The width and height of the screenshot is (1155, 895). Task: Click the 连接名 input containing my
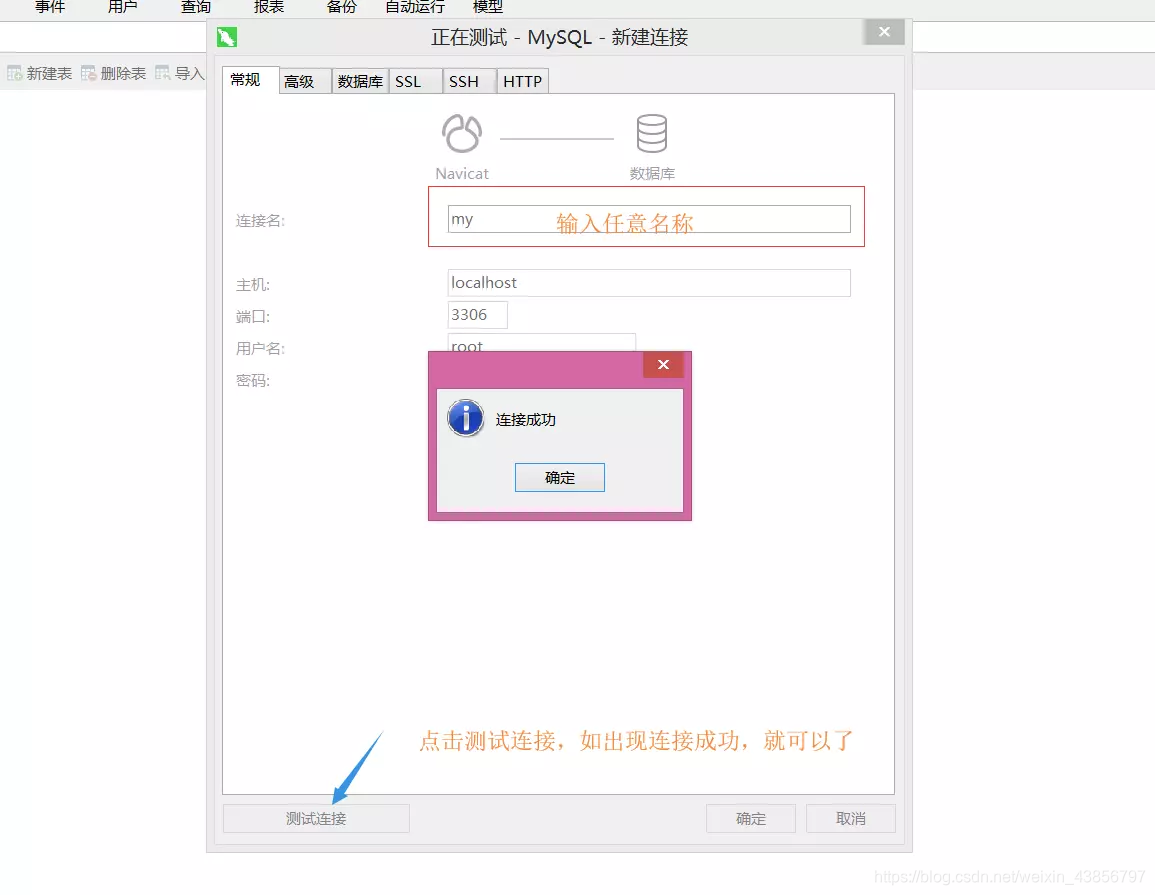[x=648, y=219]
